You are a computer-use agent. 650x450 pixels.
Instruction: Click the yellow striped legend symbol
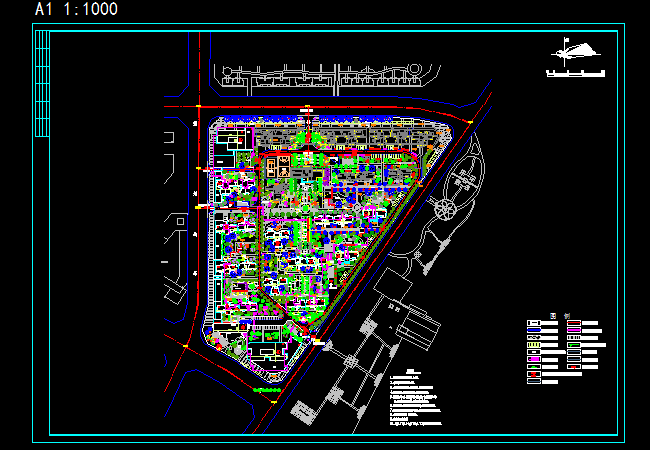point(534,343)
